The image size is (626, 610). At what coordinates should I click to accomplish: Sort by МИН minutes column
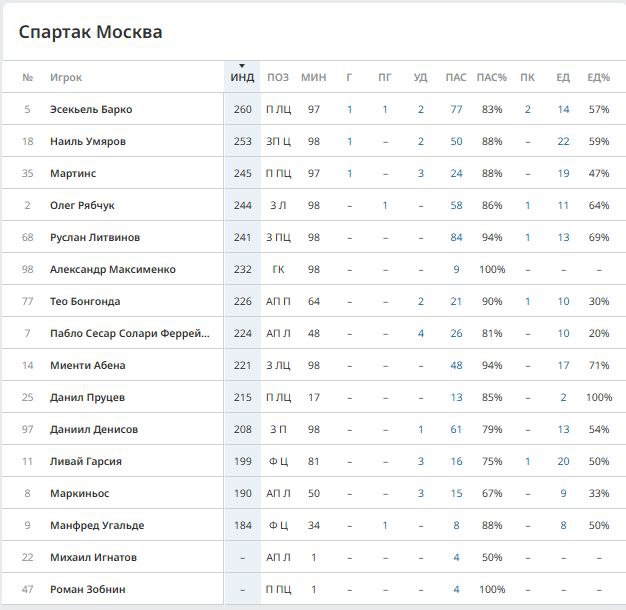point(313,77)
